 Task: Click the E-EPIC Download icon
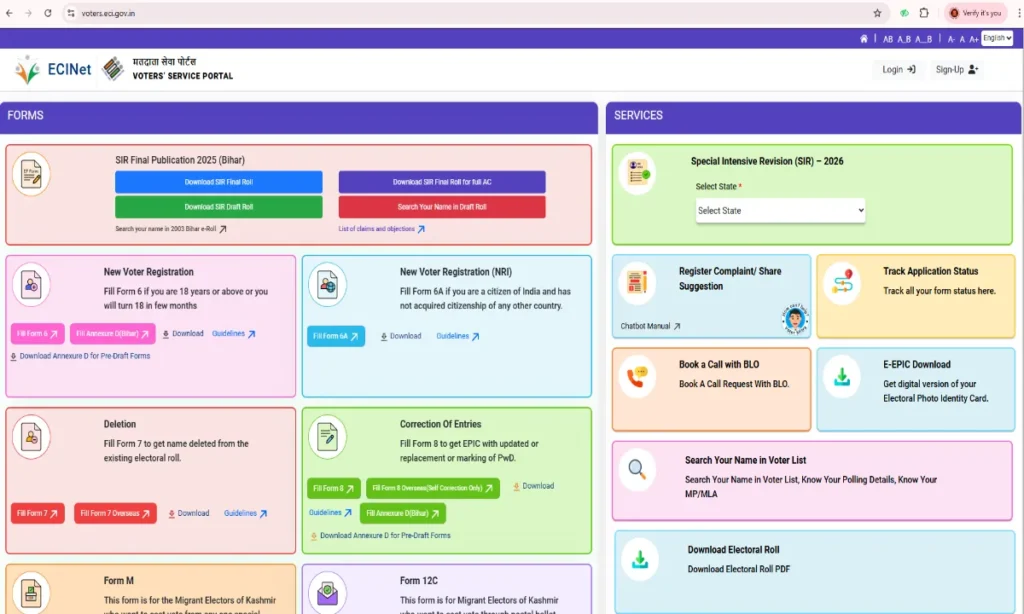click(x=843, y=378)
